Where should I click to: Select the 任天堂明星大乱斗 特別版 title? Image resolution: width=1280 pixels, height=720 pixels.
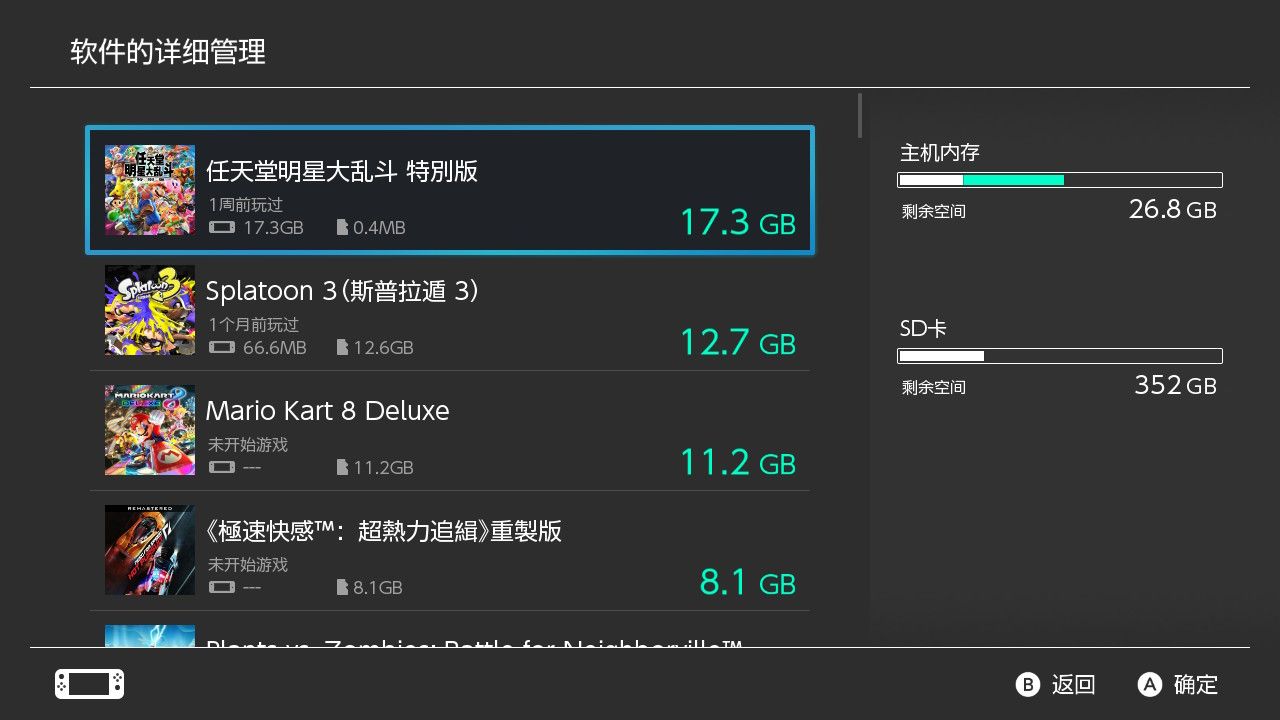pyautogui.click(x=342, y=171)
